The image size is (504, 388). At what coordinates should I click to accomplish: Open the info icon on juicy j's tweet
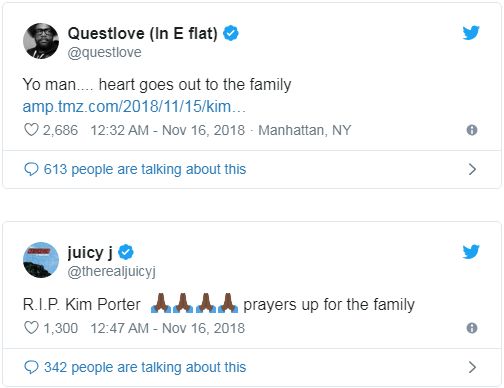point(472,328)
